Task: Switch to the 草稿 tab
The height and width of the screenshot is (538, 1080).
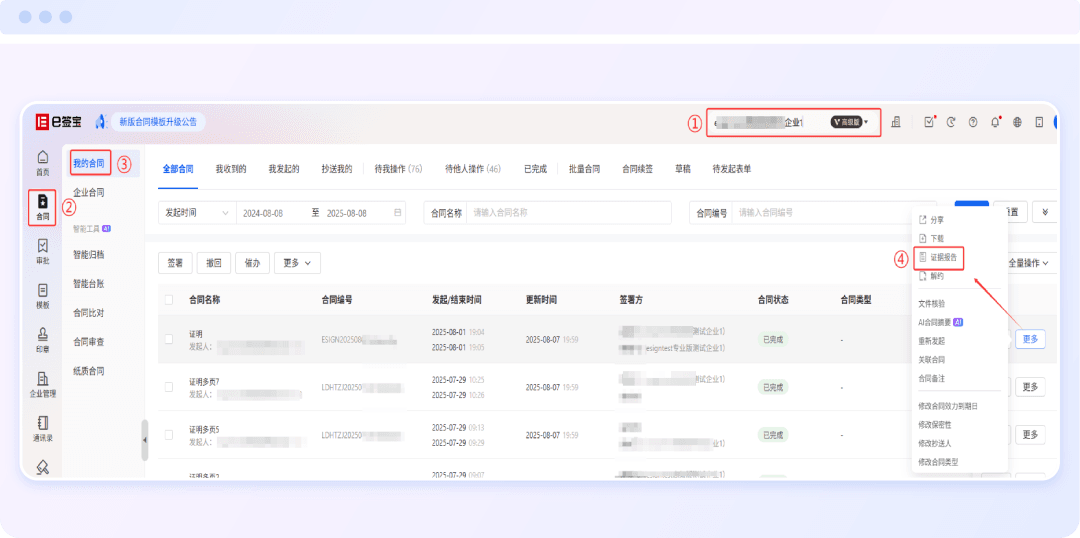Action: [x=683, y=169]
